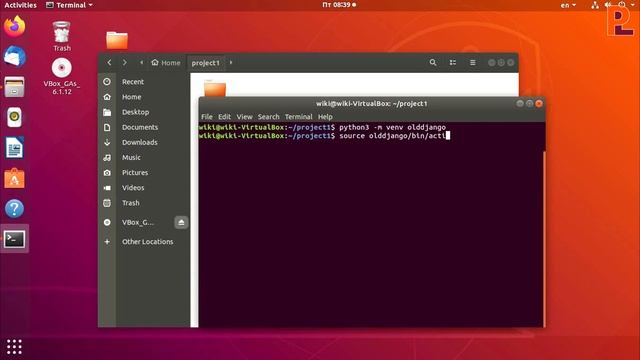Open the clock and calendar panel
Image resolution: width=640 pixels, height=360 pixels.
pyautogui.click(x=339, y=5)
